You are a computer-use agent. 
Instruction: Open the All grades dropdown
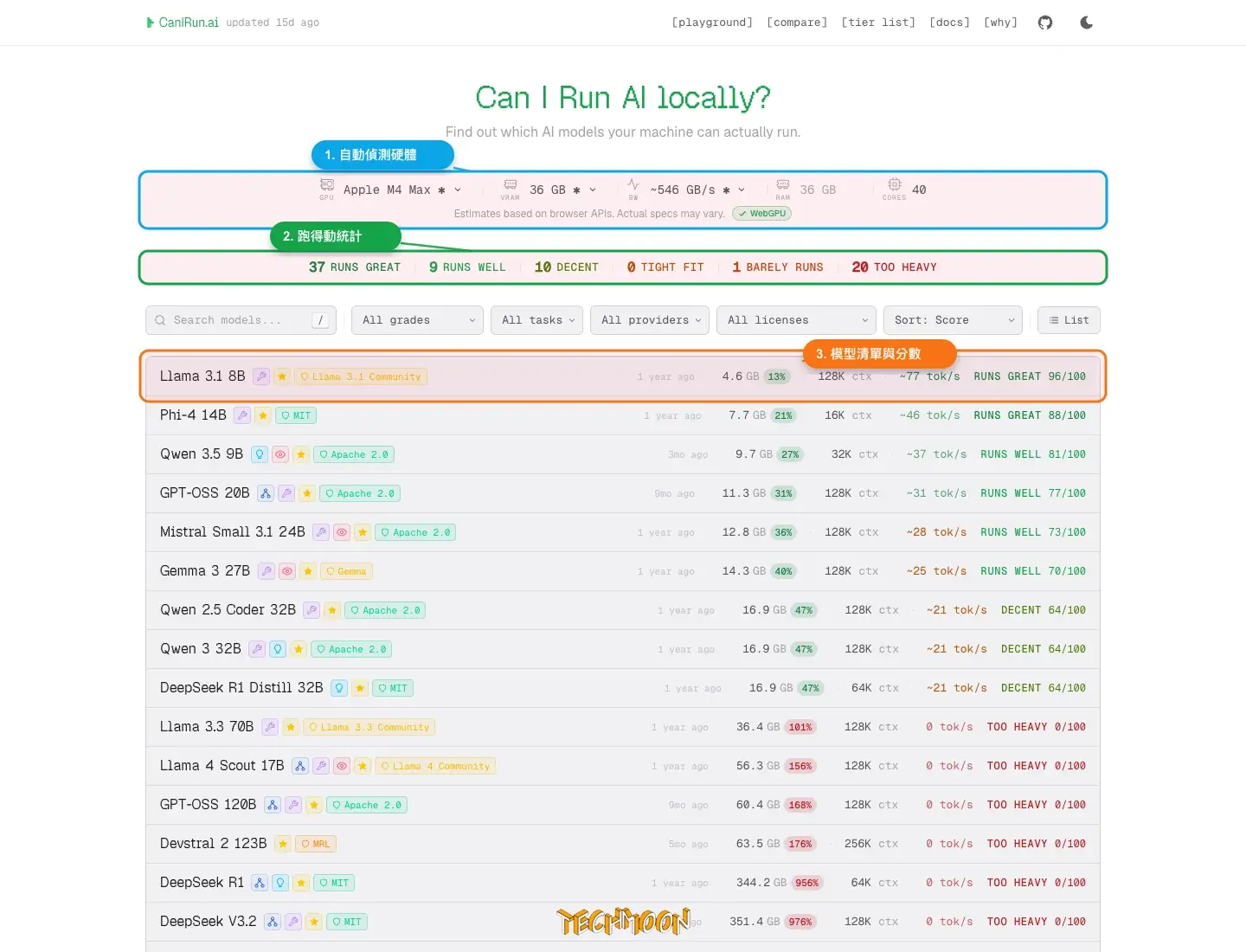point(417,320)
